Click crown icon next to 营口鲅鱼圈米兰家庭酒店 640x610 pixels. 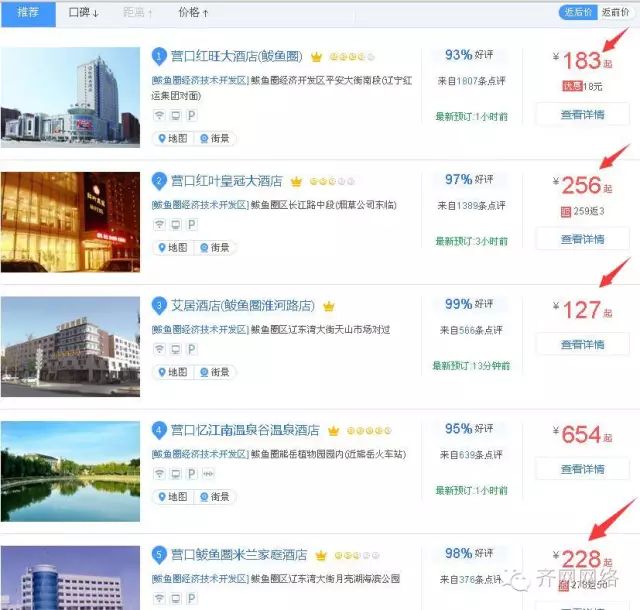click(x=321, y=555)
